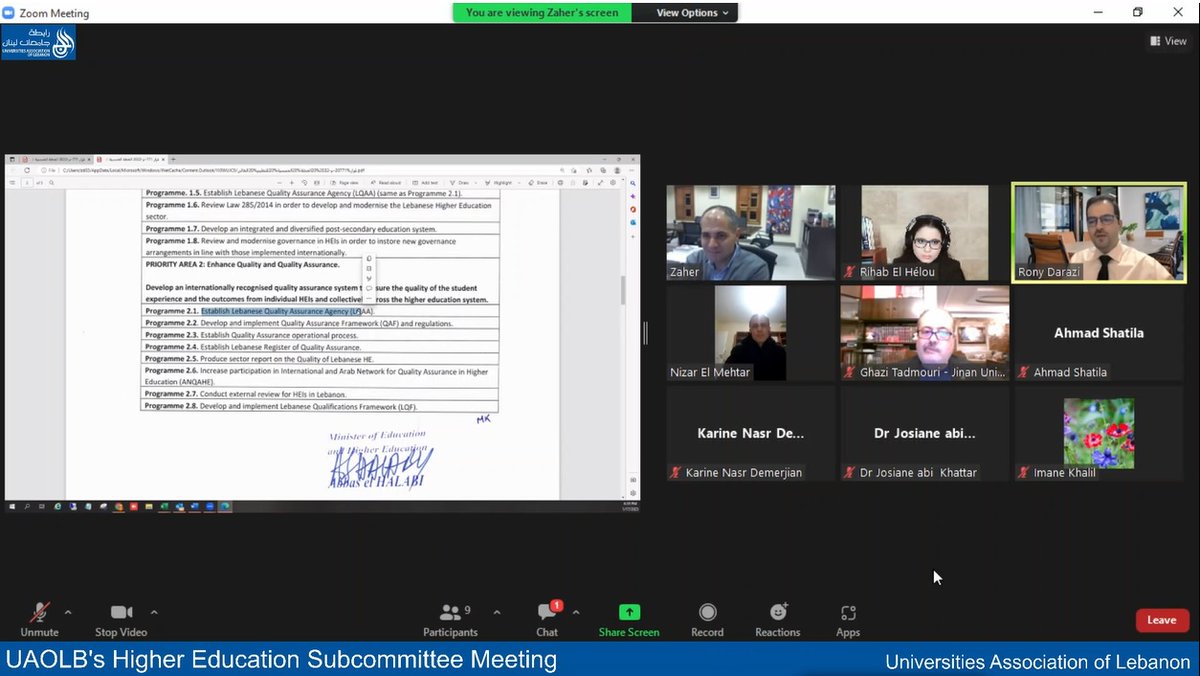
Task: Select Dr Josiane abi Khattar's tile
Action: coord(925,433)
